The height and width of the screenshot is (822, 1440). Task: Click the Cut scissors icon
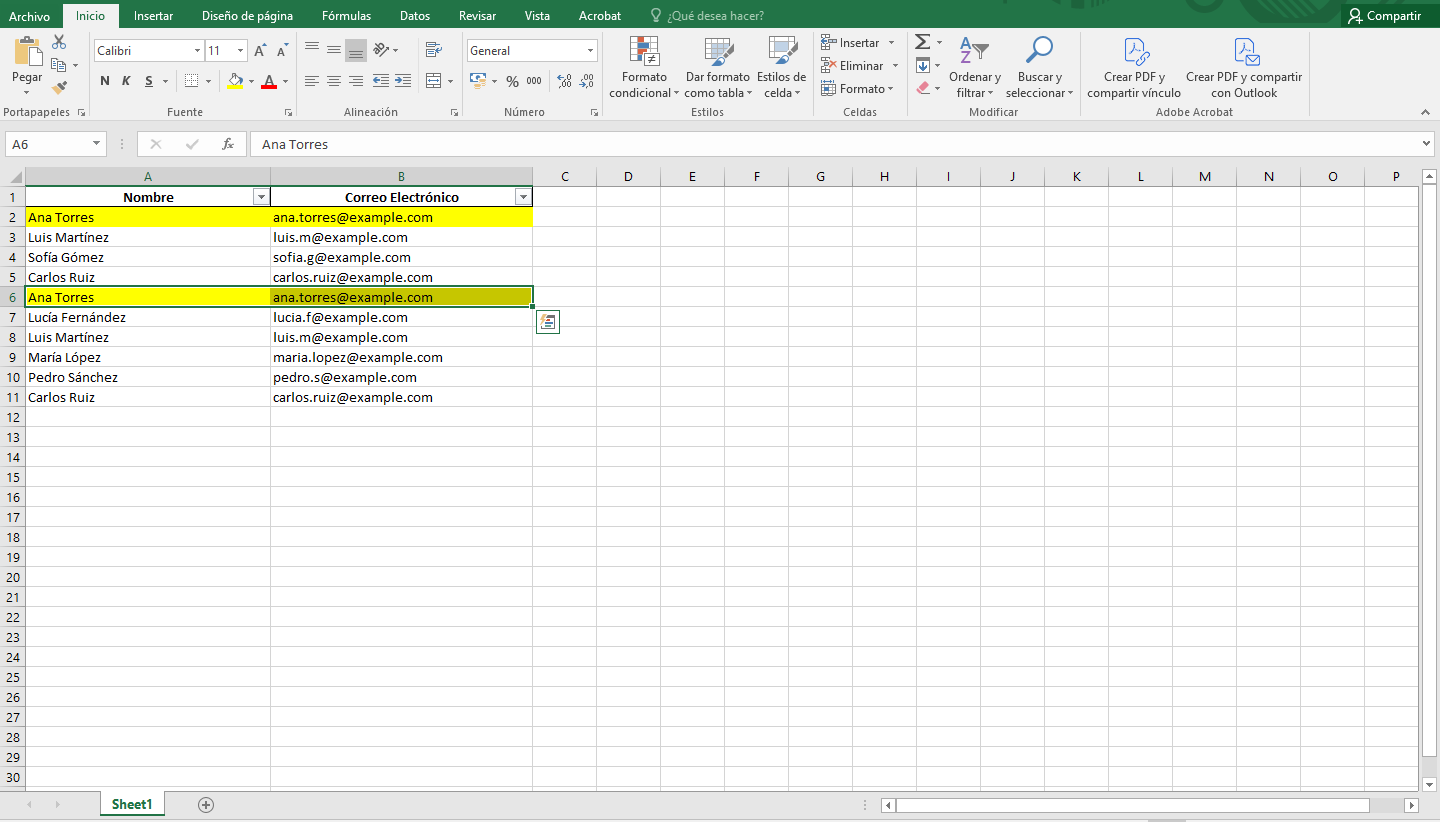click(x=59, y=43)
